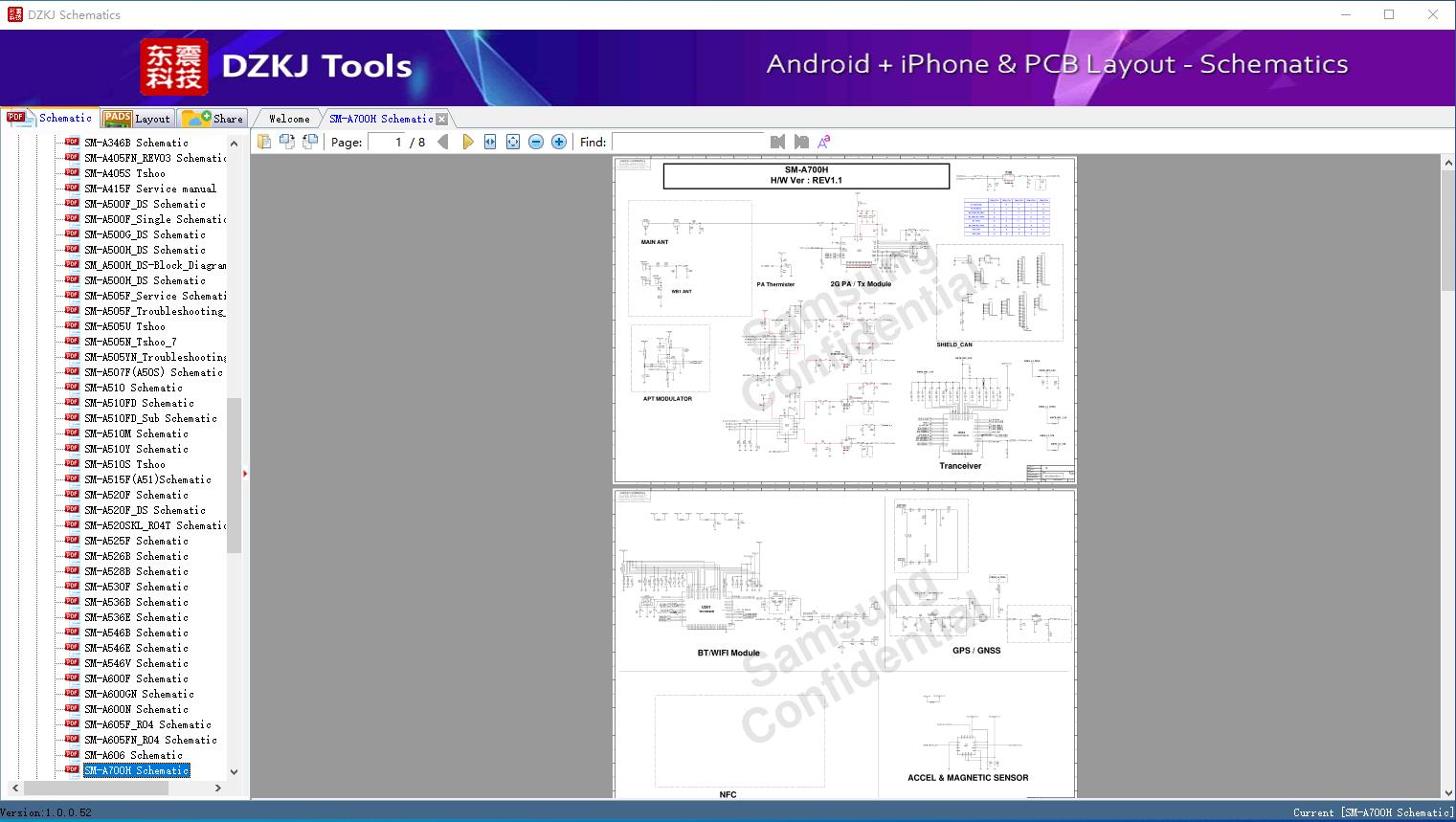1456x822 pixels.
Task: Open SM-A500G_DS Schematic
Action: 145,234
